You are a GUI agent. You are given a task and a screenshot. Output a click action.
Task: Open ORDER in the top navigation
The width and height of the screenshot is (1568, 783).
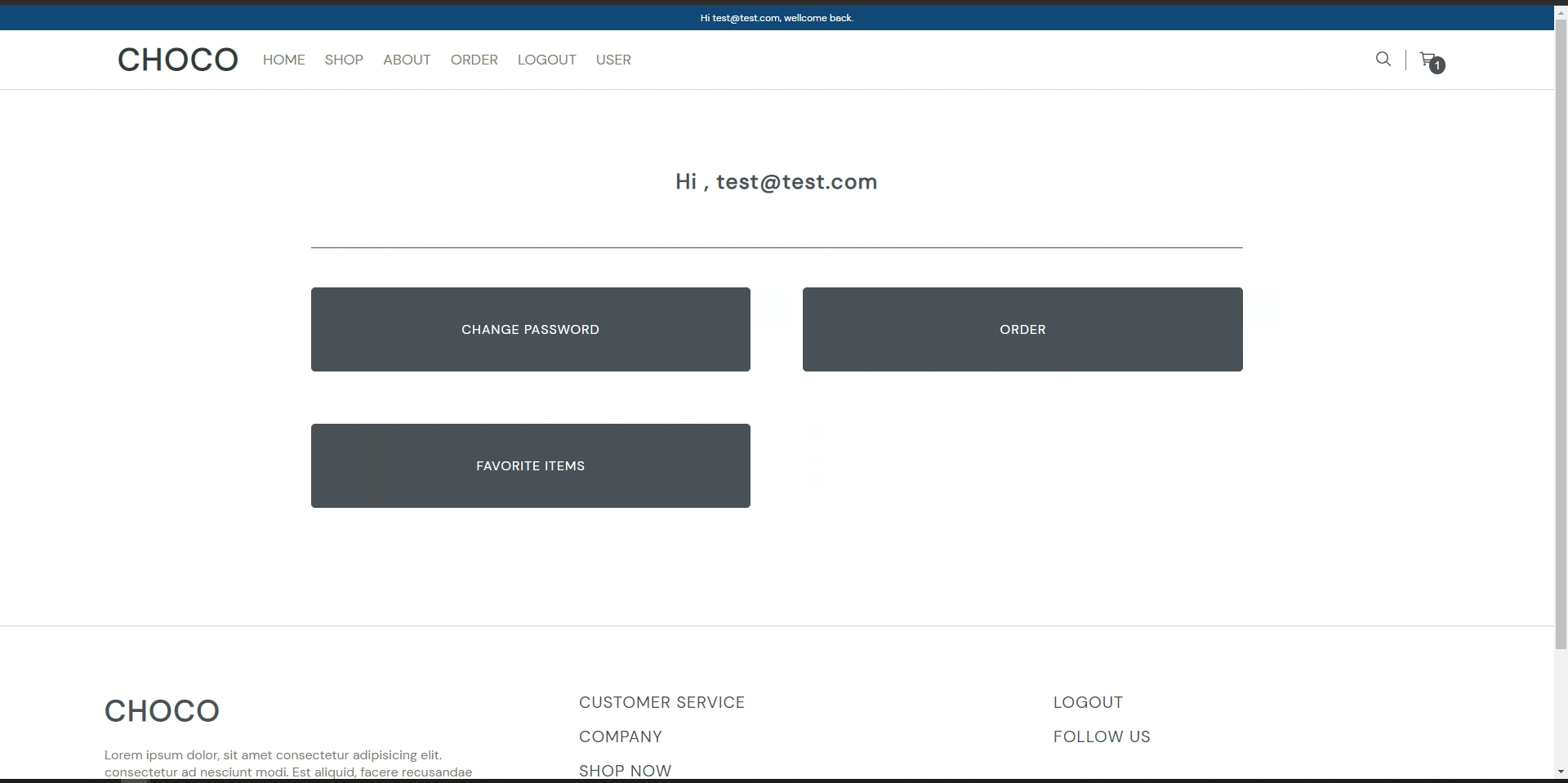tap(474, 60)
